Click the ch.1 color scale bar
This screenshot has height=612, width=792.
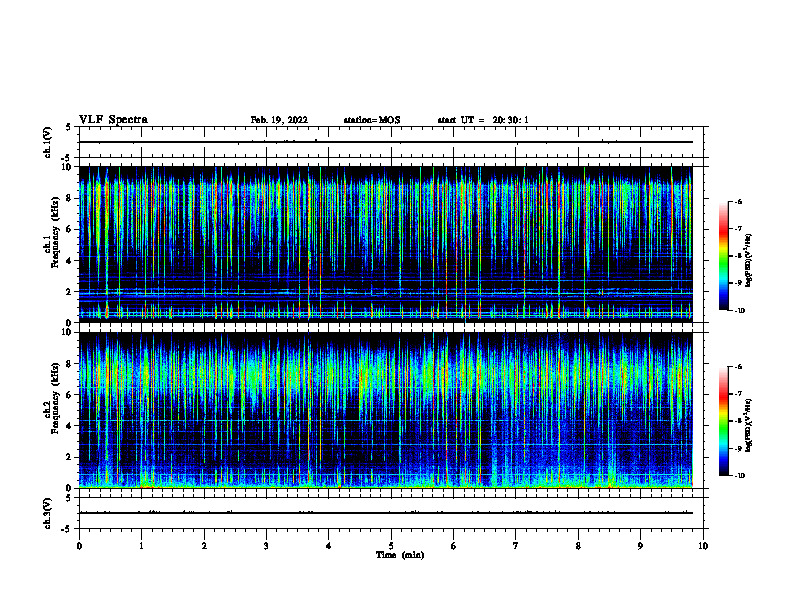pyautogui.click(x=723, y=256)
